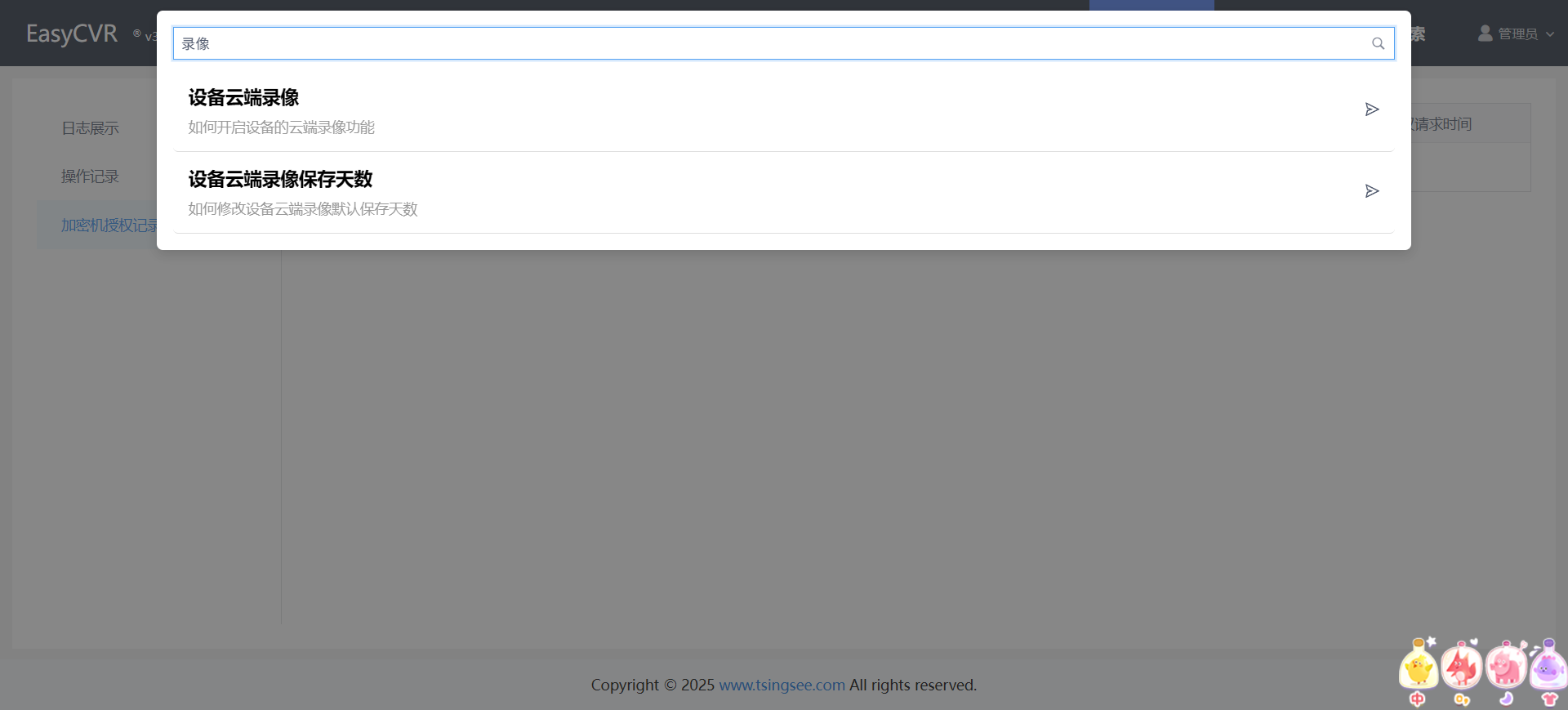Screen dimensions: 1568x710
Task: Click the search field containing 录像
Action: [x=768, y=44]
